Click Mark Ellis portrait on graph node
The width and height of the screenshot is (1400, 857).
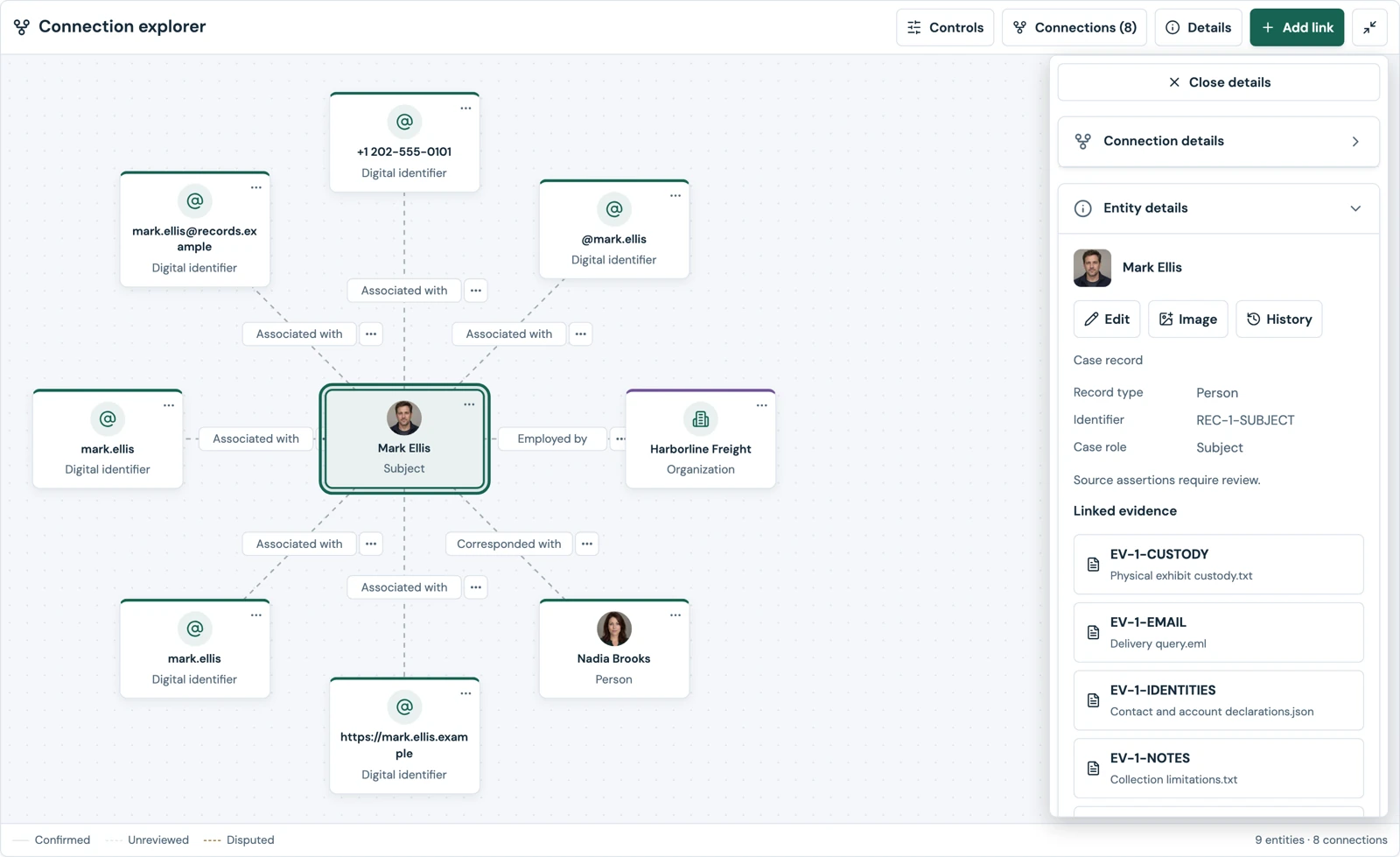(404, 418)
